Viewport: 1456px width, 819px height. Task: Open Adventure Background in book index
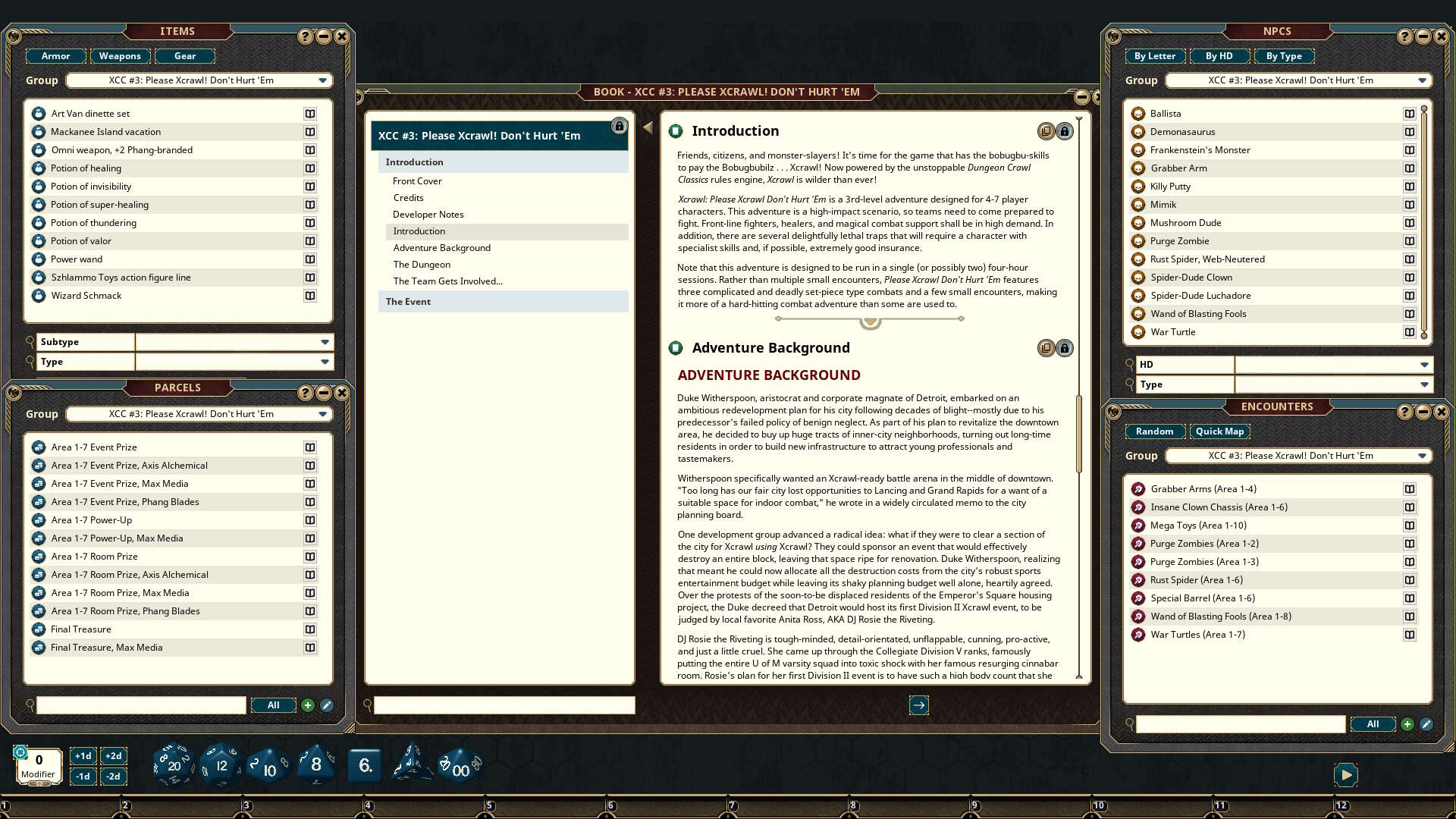pyautogui.click(x=441, y=248)
